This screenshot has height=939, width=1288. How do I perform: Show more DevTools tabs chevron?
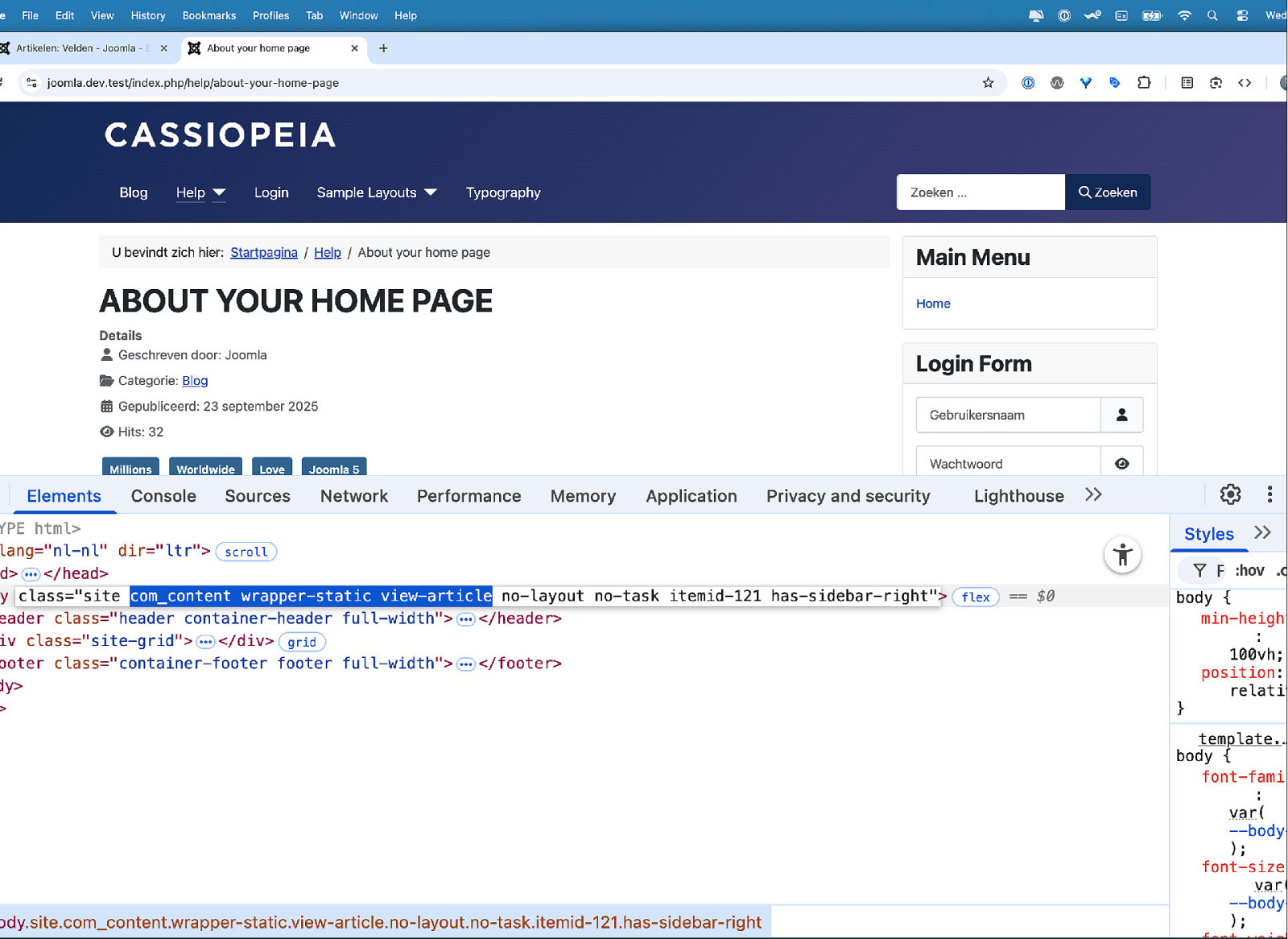[x=1092, y=495]
